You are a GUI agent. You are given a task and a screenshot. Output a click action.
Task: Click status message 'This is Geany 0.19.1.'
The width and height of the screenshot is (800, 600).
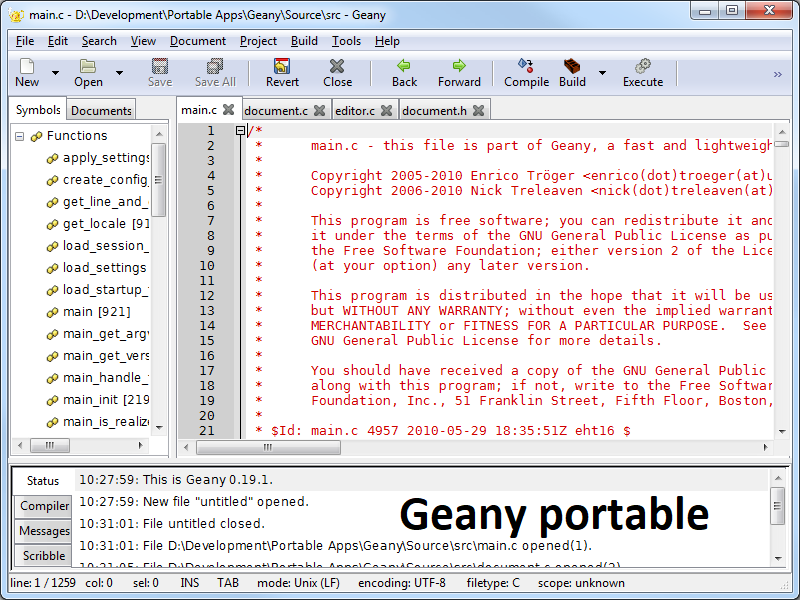pyautogui.click(x=208, y=480)
